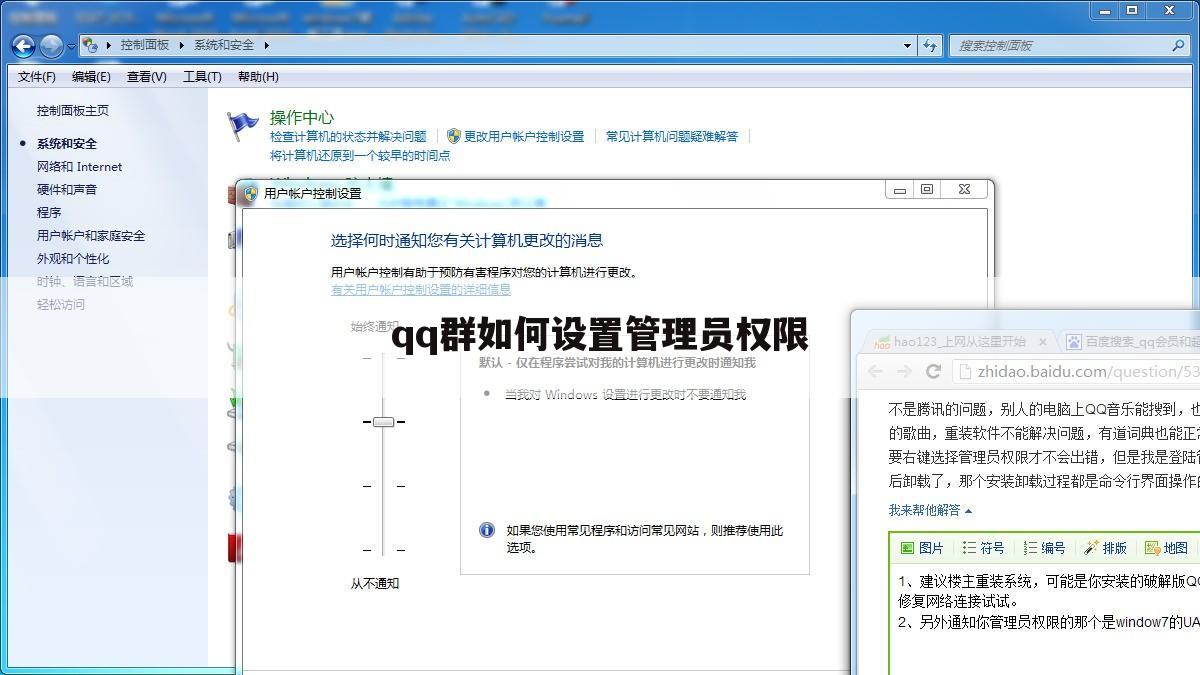Open the 帮助(H) menu

pos(258,77)
